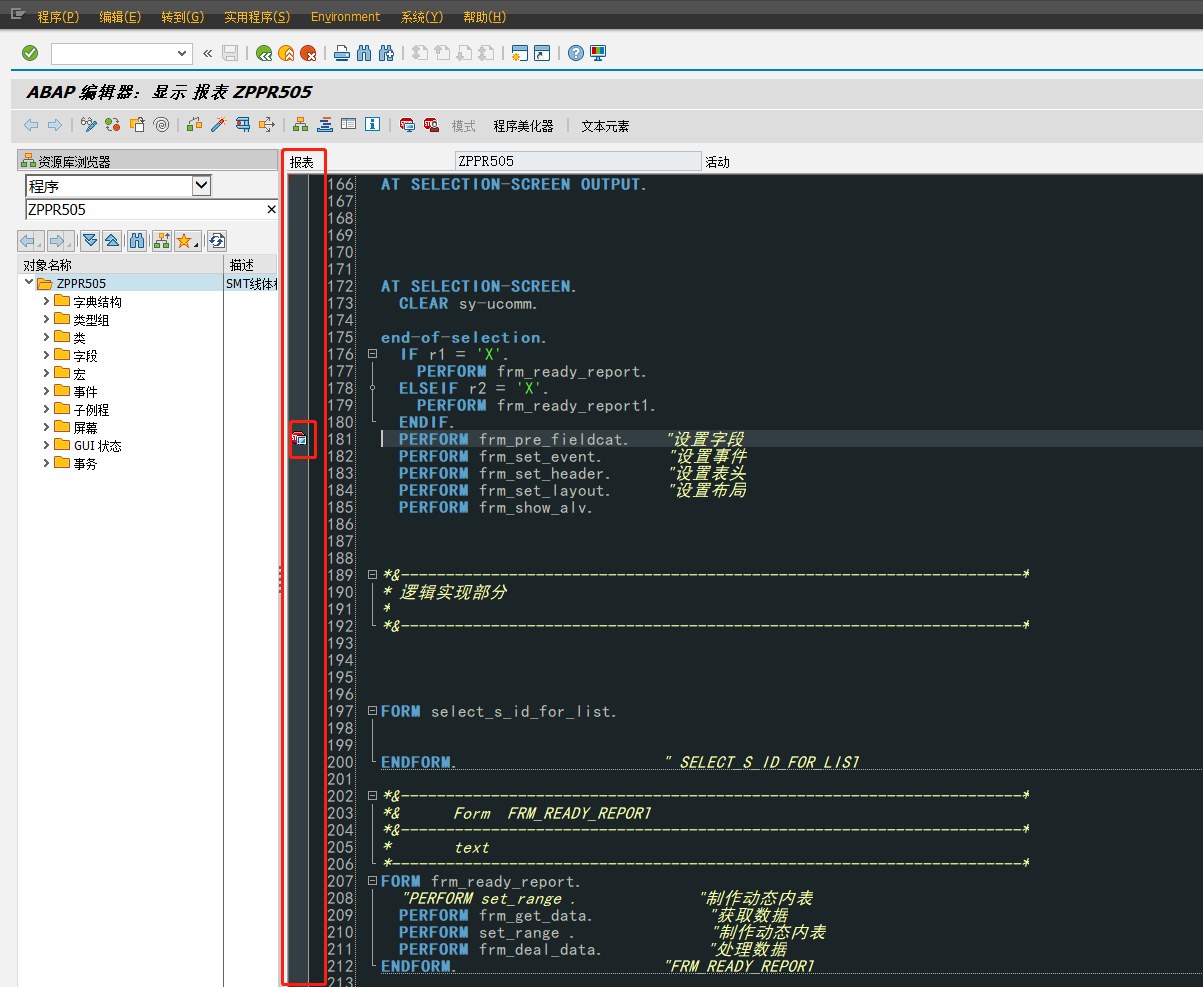Click the blue info Help On icon
The height and width of the screenshot is (987, 1203).
(373, 125)
